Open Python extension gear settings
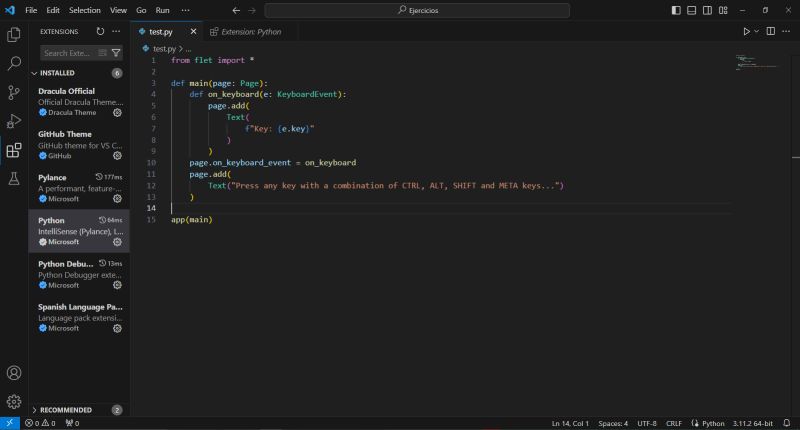Image resolution: width=800 pixels, height=430 pixels. tap(117, 242)
